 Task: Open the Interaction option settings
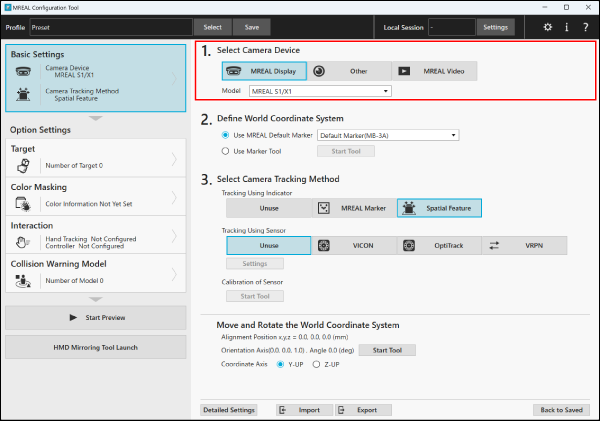96,235
